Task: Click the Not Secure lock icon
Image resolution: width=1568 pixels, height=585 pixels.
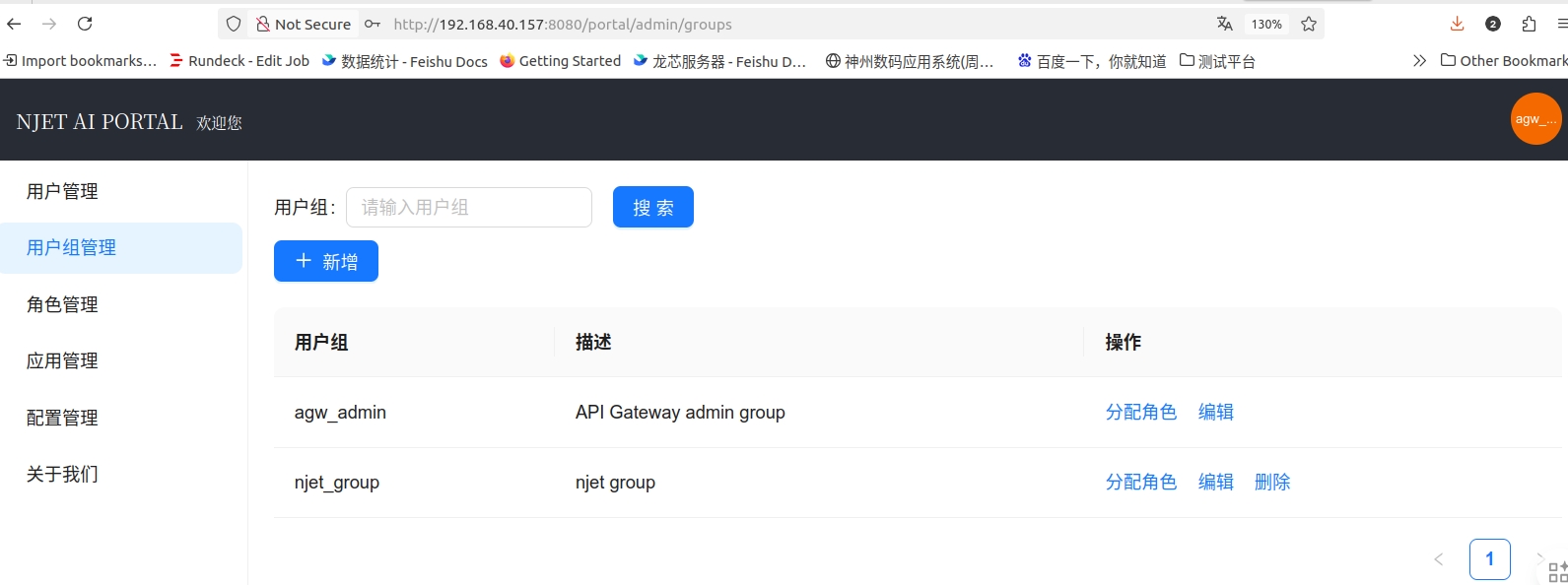Action: (263, 24)
